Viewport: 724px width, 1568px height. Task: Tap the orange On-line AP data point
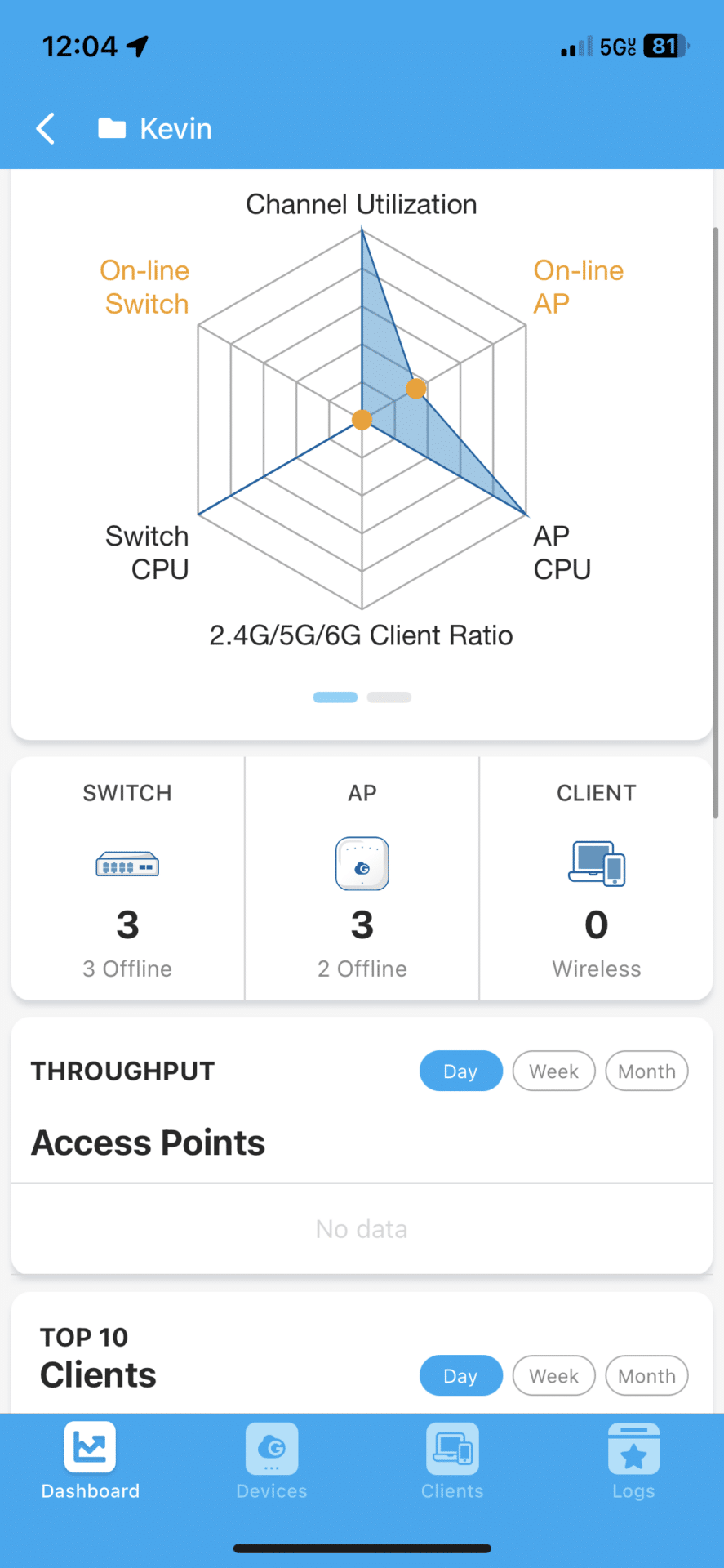click(x=416, y=389)
